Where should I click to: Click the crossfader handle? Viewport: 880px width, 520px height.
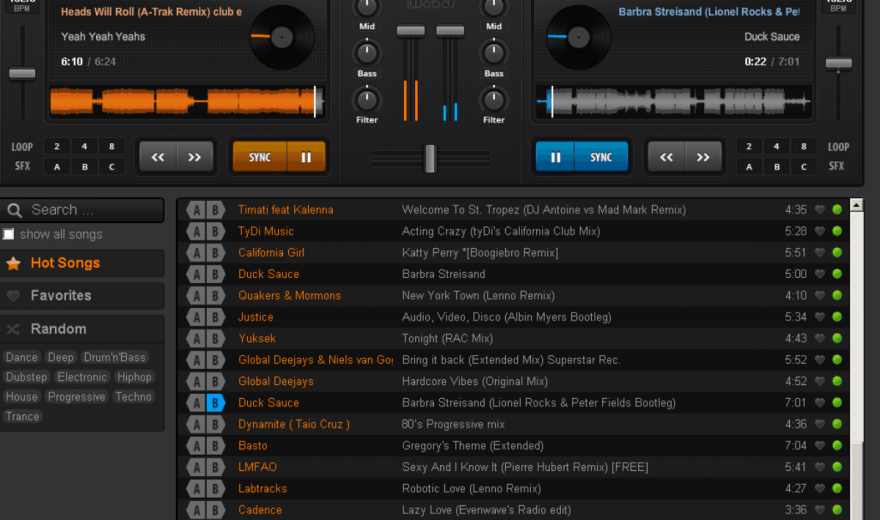[x=430, y=158]
